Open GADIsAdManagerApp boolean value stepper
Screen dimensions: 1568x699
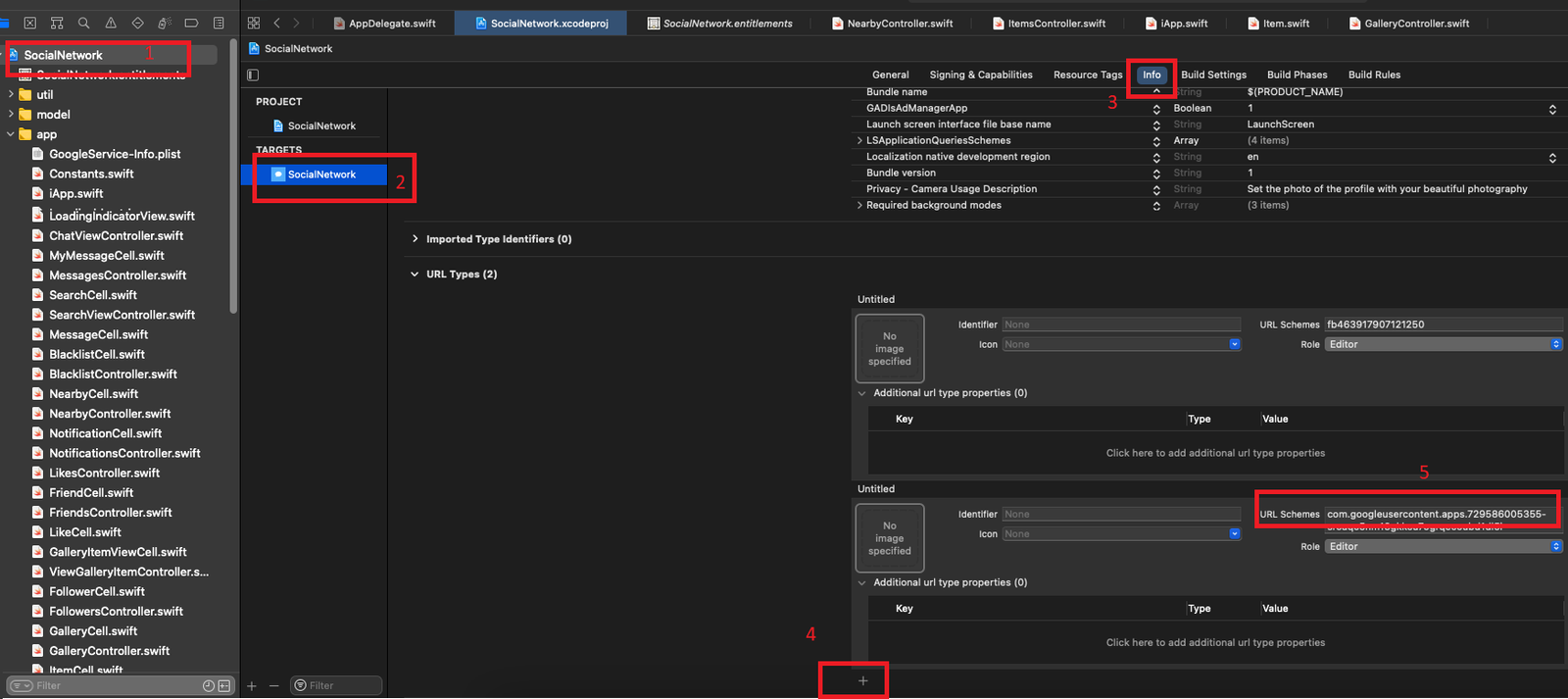pyautogui.click(x=1552, y=109)
